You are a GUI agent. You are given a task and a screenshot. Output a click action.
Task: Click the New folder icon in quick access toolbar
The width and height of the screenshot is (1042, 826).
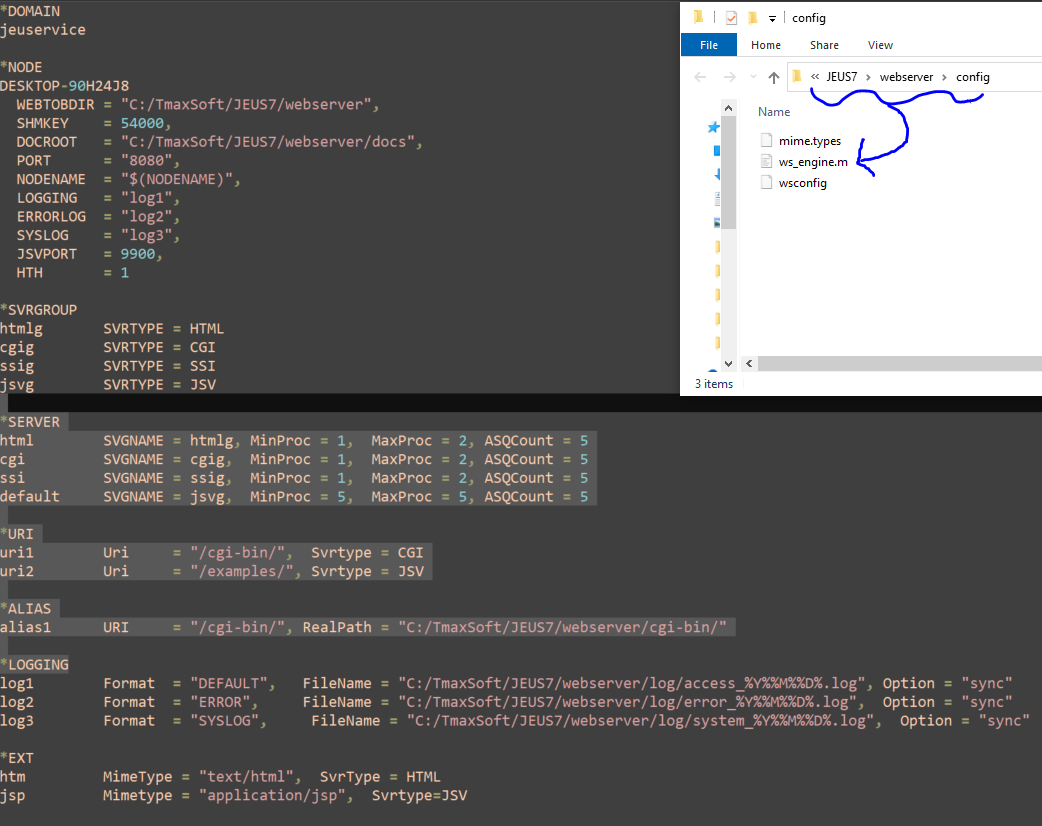pos(753,17)
